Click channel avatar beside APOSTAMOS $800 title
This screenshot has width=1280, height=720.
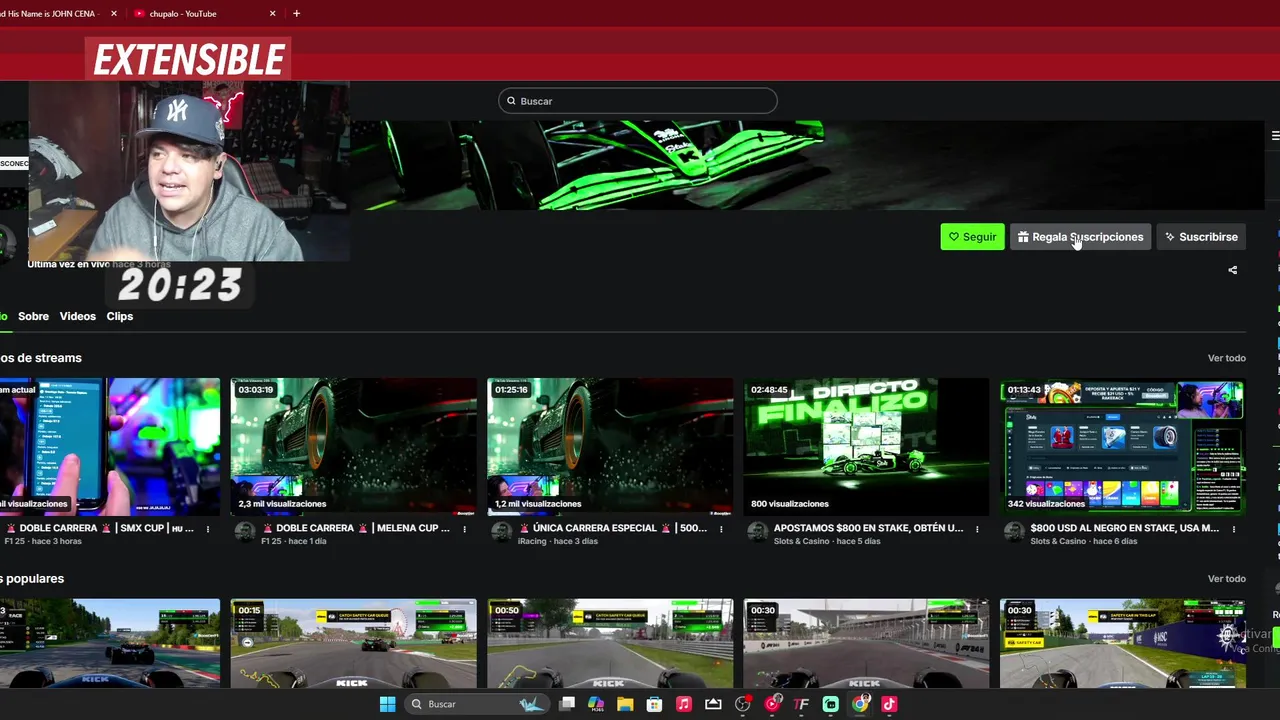[x=758, y=533]
